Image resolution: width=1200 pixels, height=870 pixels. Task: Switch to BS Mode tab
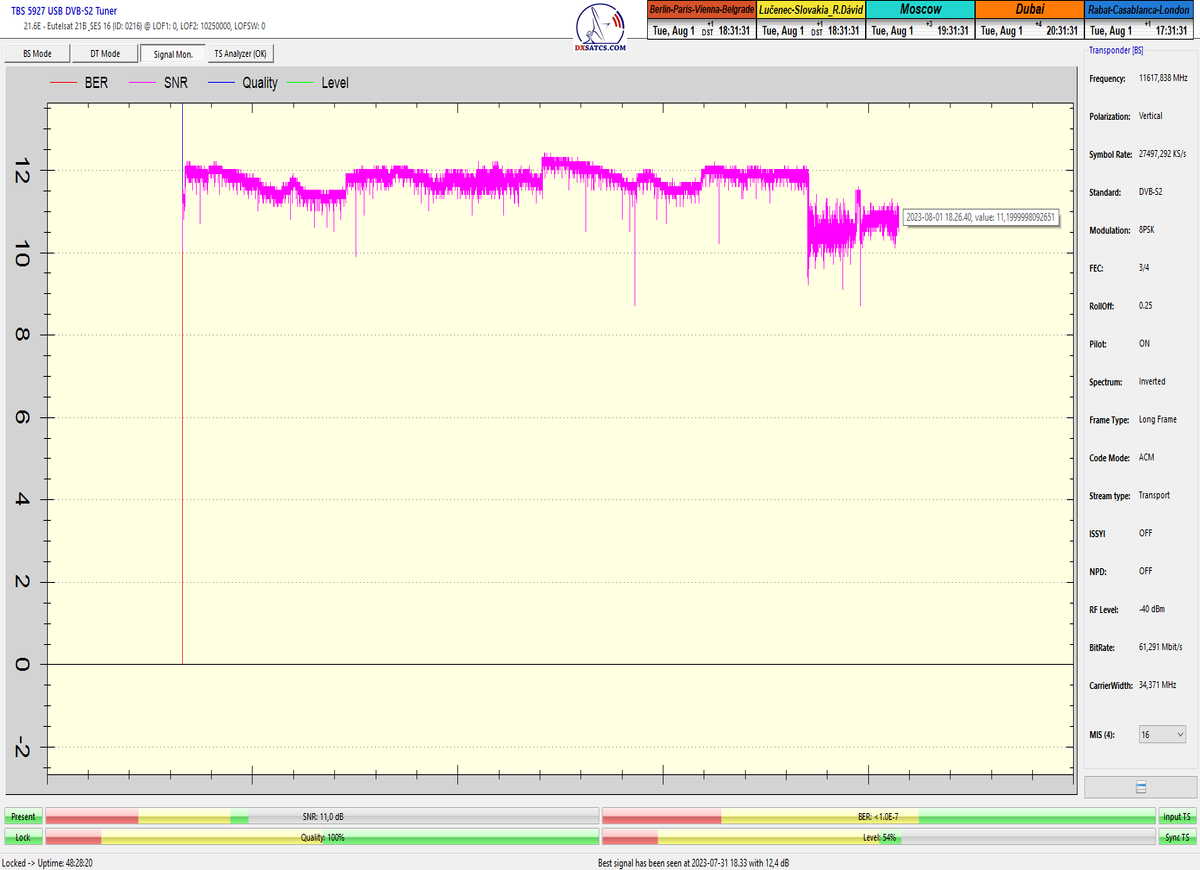tap(36, 54)
